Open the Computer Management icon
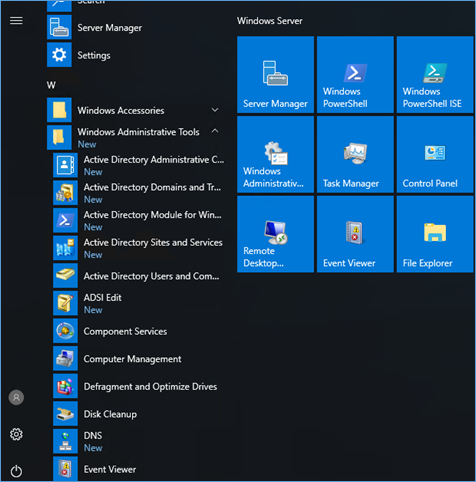The height and width of the screenshot is (482, 476). [65, 359]
